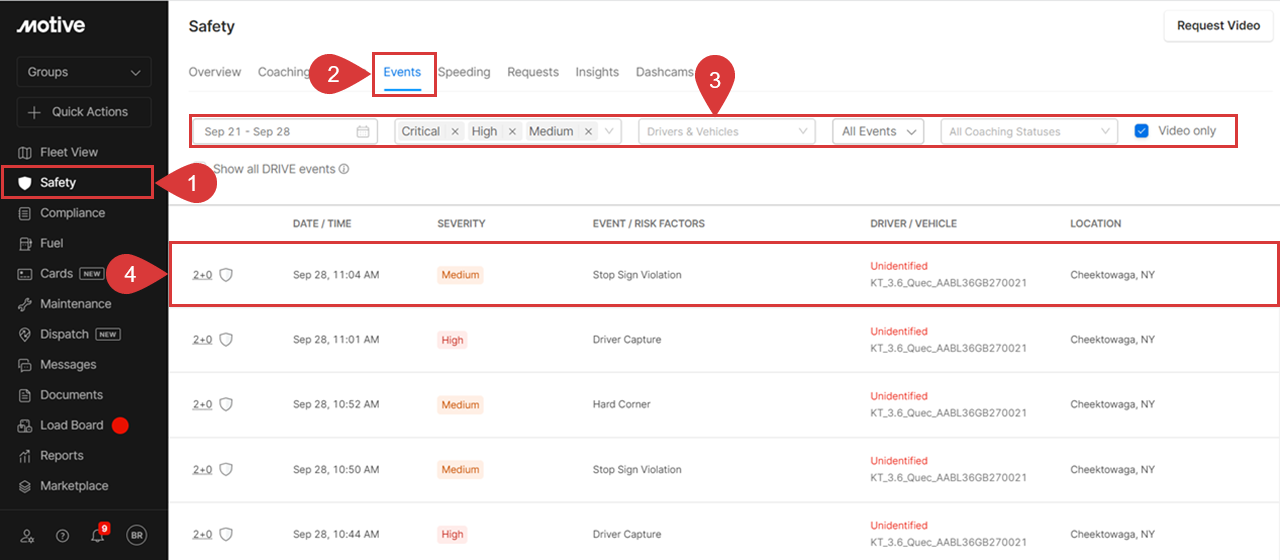
Task: Open the All Events dropdown
Action: click(878, 131)
